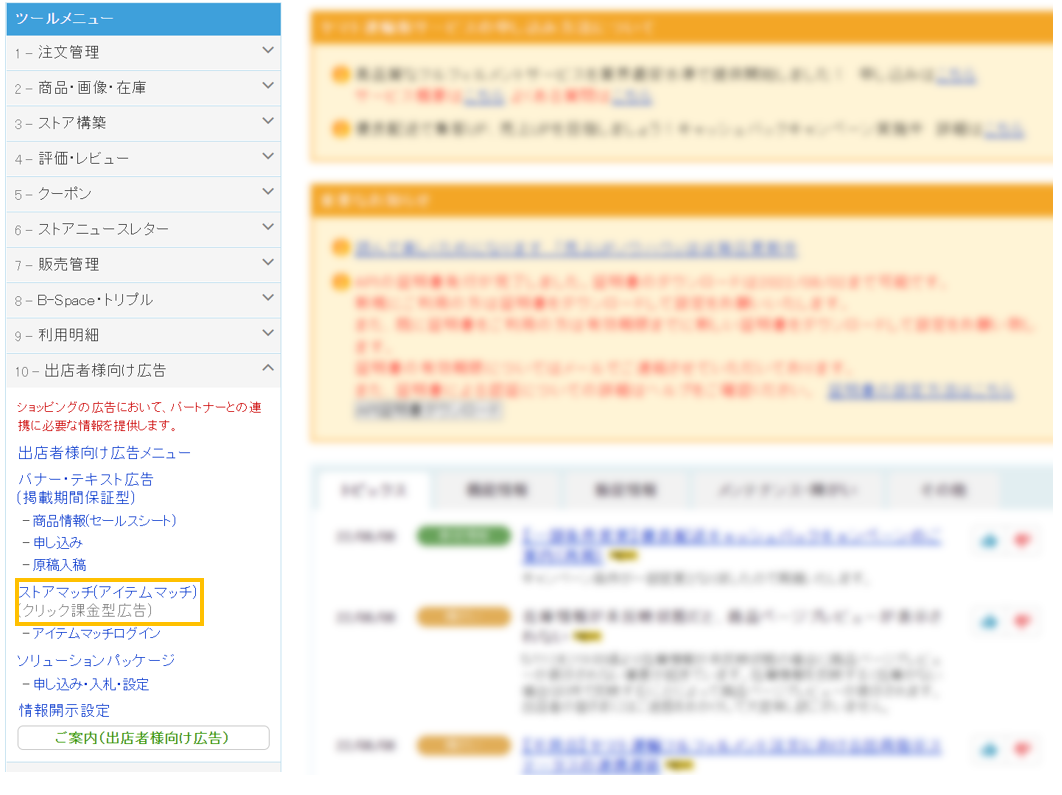The width and height of the screenshot is (1062, 795).
Task: Select the second tab of the news panel
Action: [x=497, y=490]
